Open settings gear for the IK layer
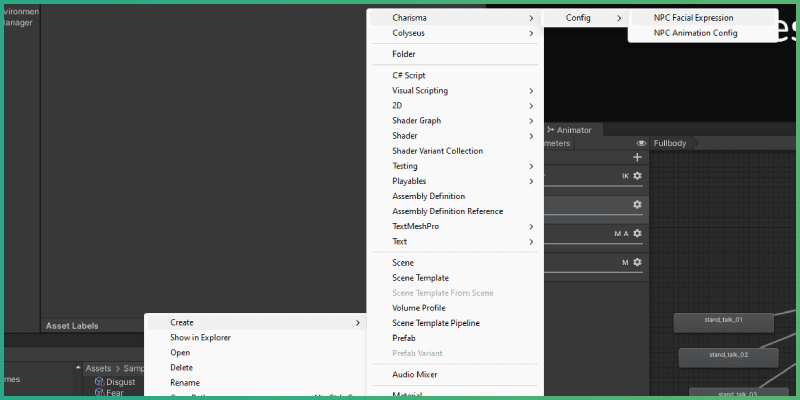 point(637,176)
